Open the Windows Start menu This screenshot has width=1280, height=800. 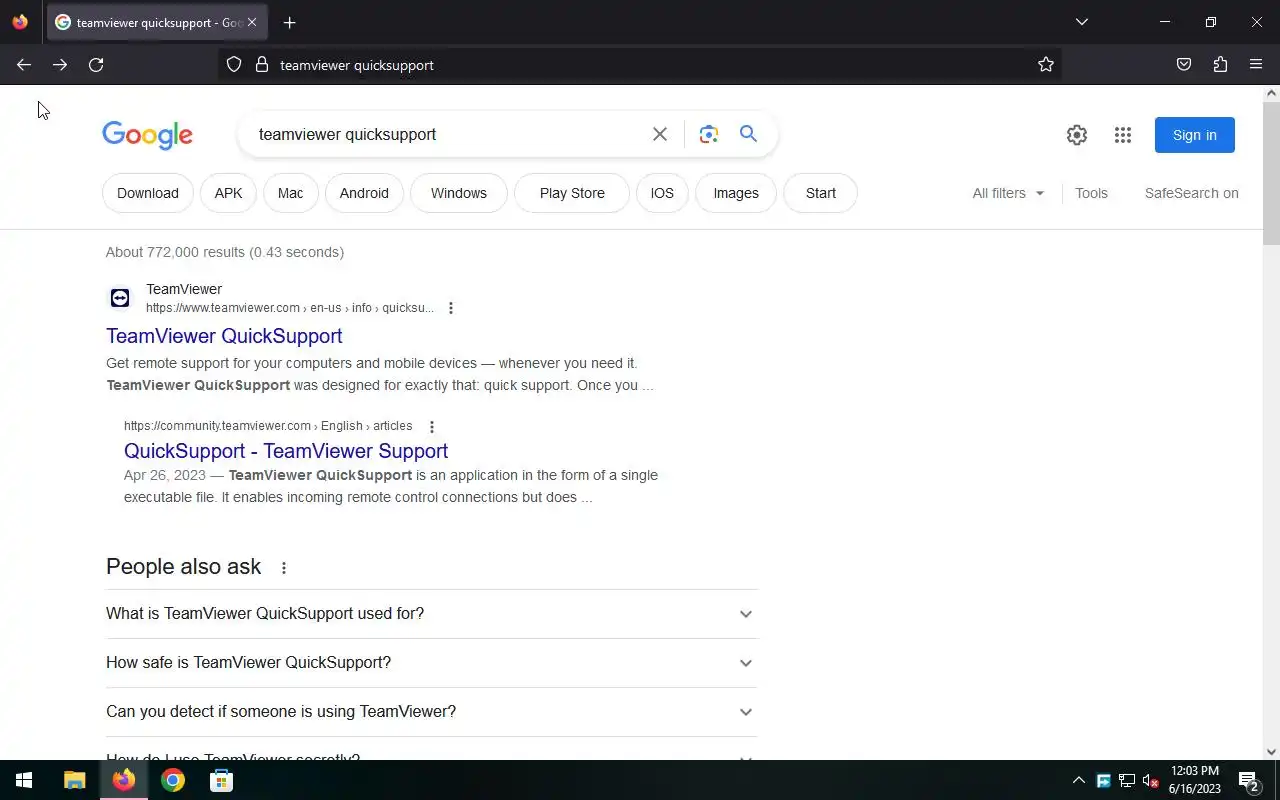click(24, 780)
